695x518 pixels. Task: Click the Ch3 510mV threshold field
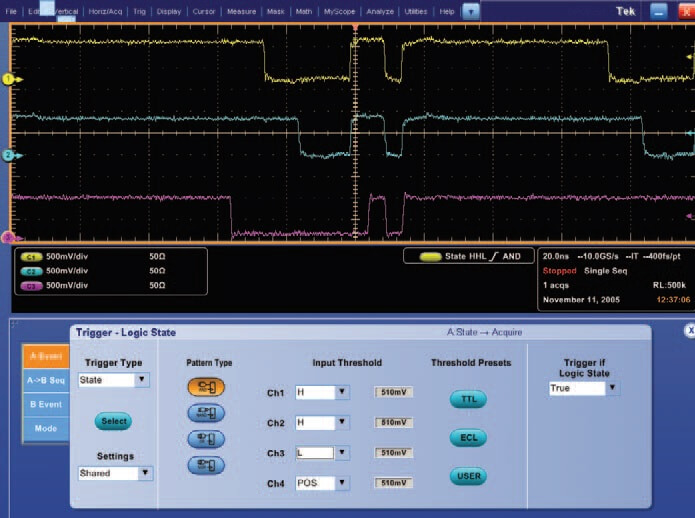(x=394, y=453)
